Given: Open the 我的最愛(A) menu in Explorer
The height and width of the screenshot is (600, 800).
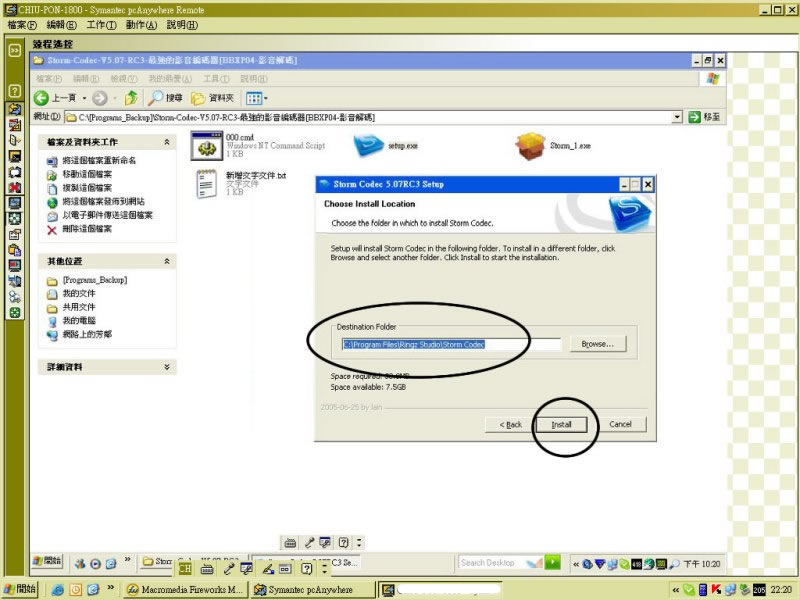Looking at the screenshot, I should tap(170, 79).
